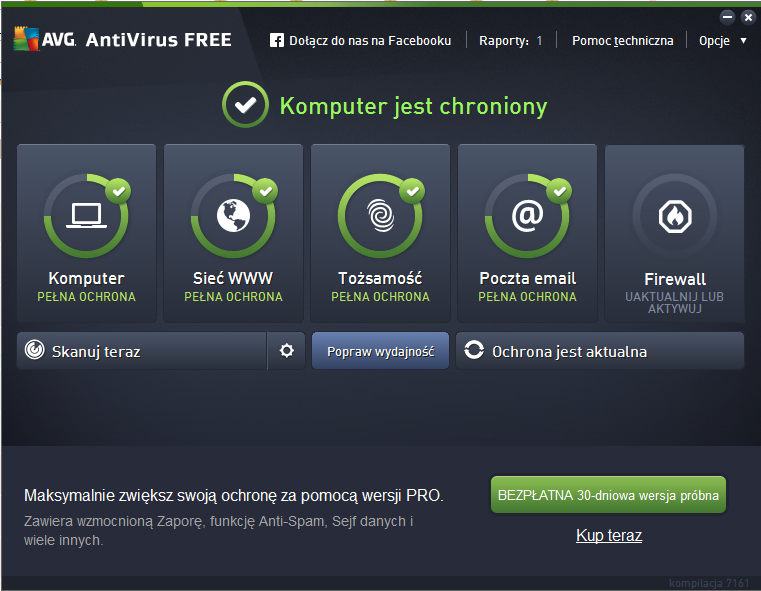Viewport: 761px width, 591px height.
Task: Click the Maksymalnie zwiększ swoją ochronę text
Action: (x=233, y=495)
